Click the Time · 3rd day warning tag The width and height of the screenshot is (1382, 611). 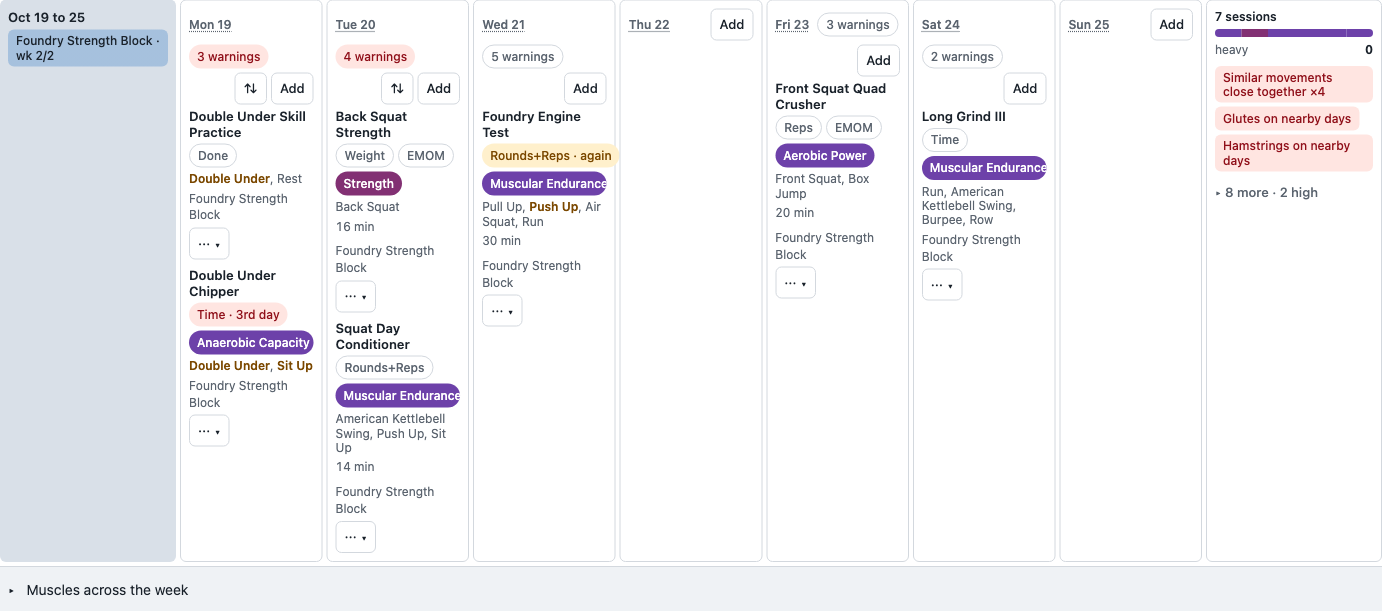(238, 315)
